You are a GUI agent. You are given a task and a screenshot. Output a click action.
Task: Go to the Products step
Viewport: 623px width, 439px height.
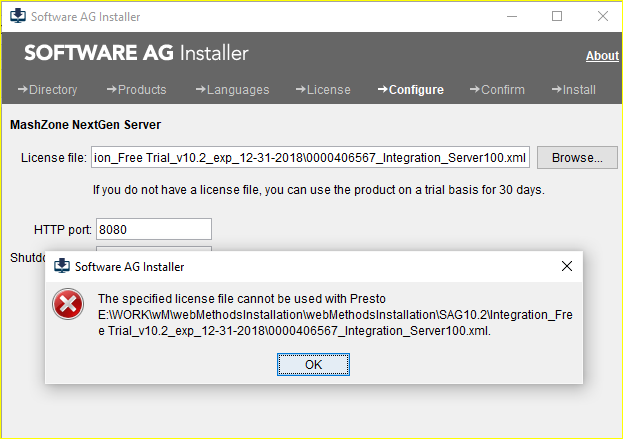tap(136, 90)
